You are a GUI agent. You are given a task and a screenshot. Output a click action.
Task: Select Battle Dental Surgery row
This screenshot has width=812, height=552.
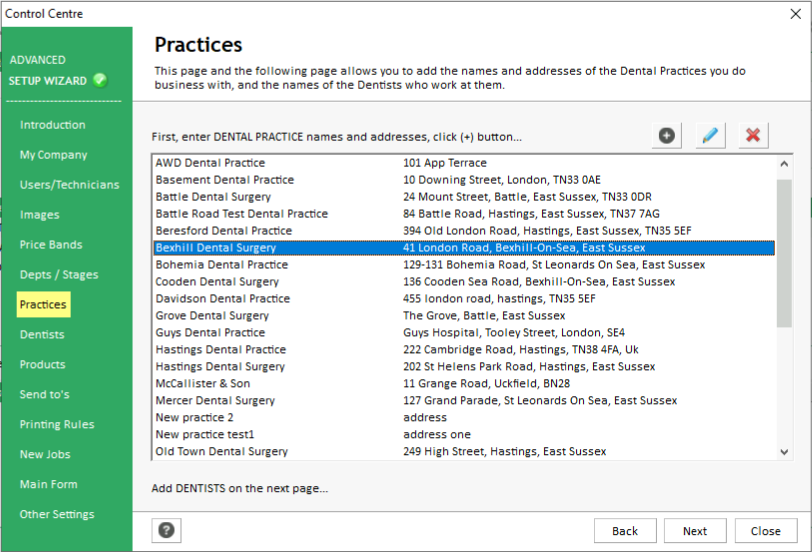(465, 197)
